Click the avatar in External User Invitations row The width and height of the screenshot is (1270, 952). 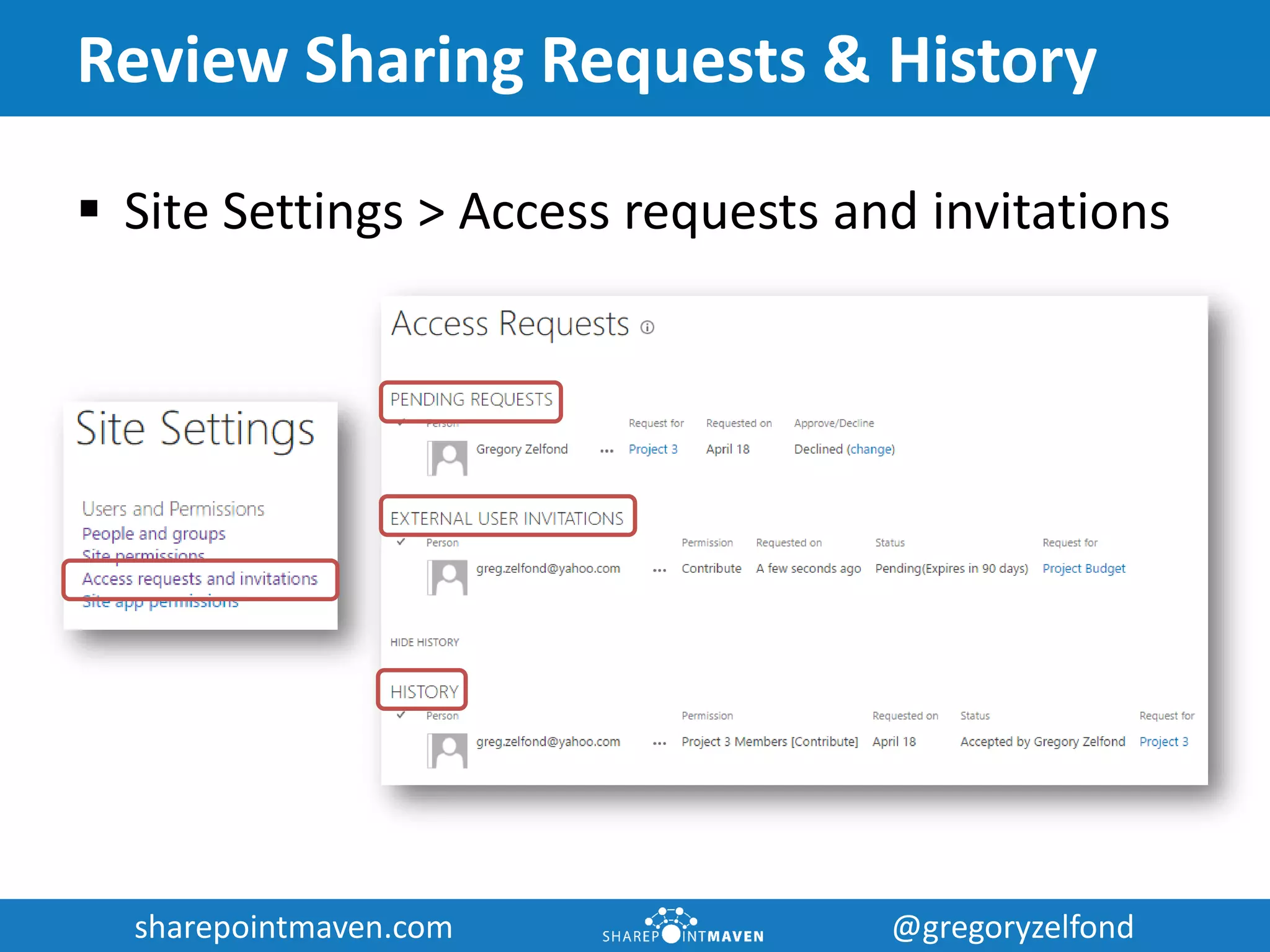point(447,578)
